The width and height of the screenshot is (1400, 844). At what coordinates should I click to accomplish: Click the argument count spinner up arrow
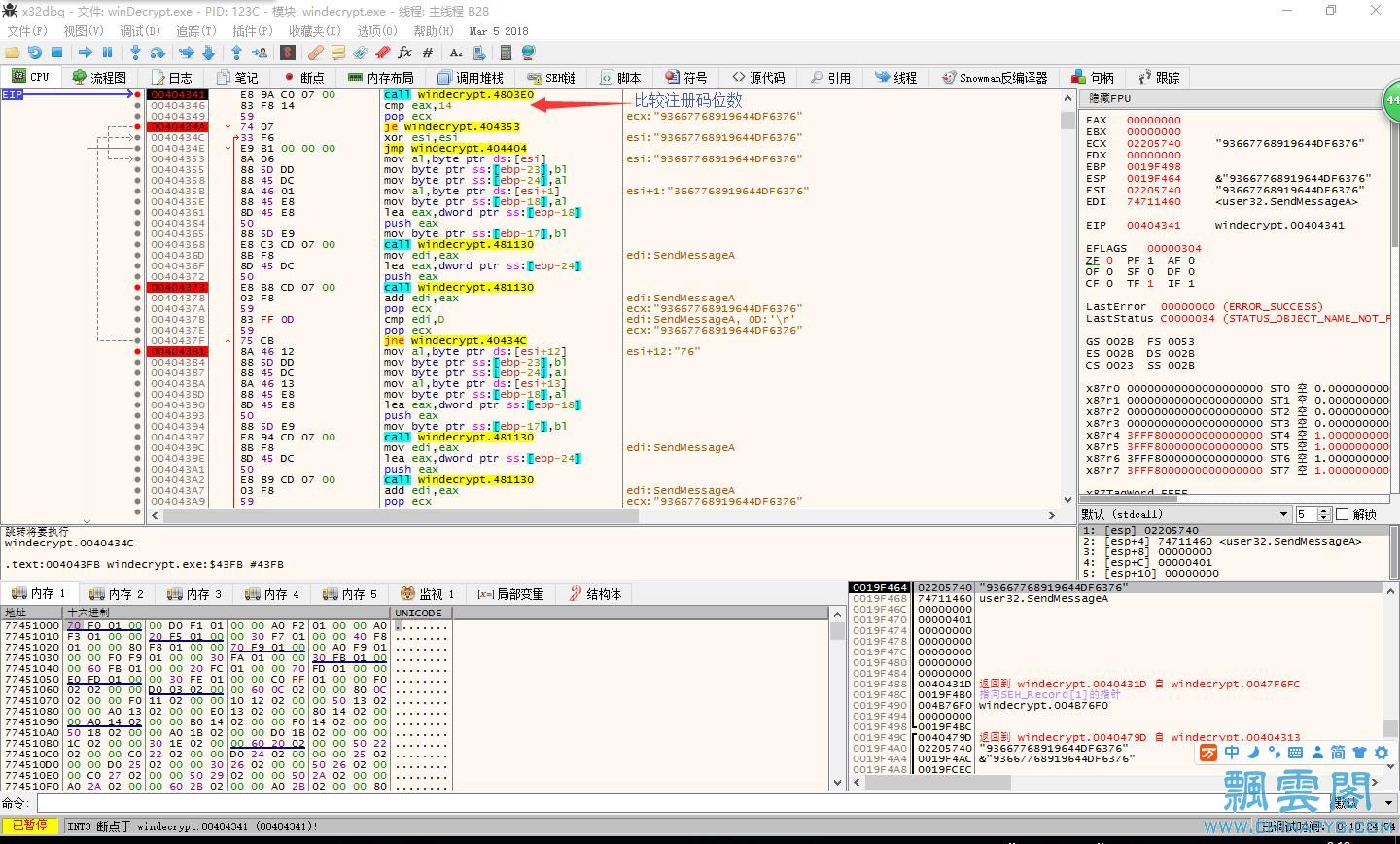[x=1324, y=510]
